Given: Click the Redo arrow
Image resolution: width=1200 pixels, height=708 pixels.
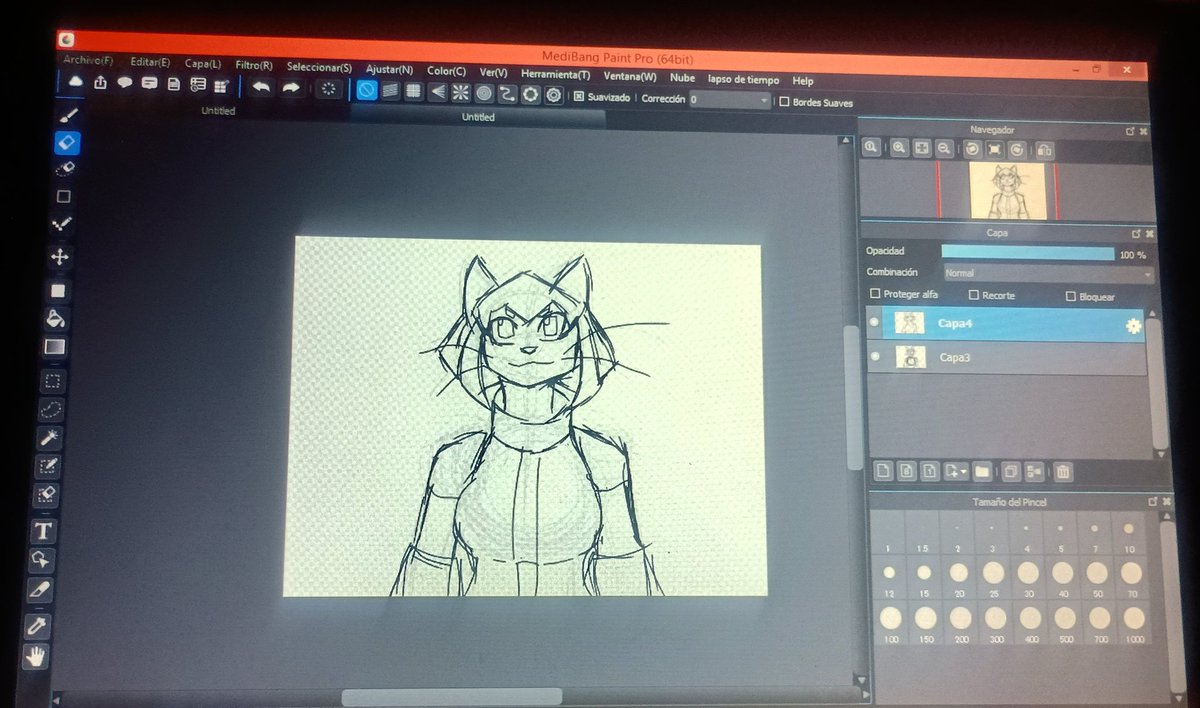Looking at the screenshot, I should pyautogui.click(x=291, y=88).
